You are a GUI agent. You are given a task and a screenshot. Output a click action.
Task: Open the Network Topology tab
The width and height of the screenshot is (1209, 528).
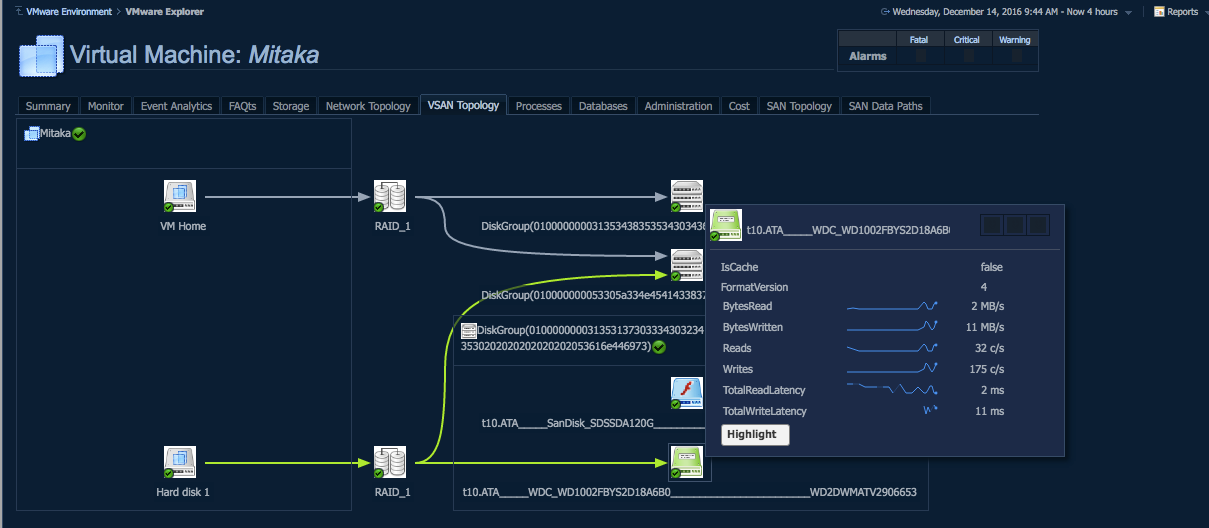pos(368,106)
